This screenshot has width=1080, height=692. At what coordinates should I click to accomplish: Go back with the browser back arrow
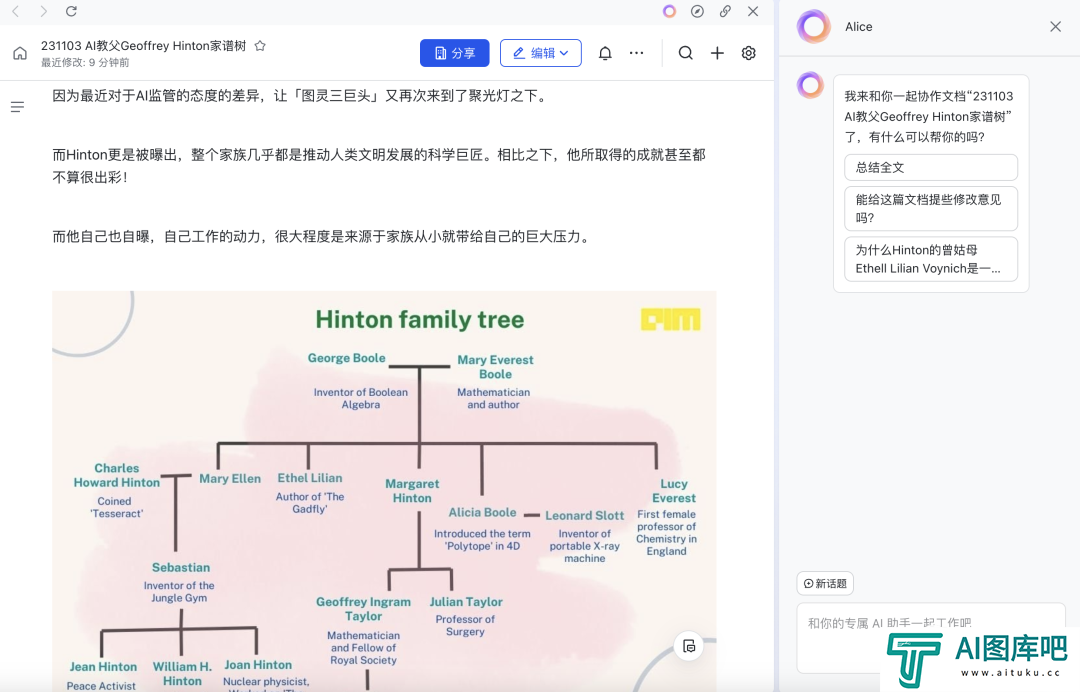coord(16,11)
